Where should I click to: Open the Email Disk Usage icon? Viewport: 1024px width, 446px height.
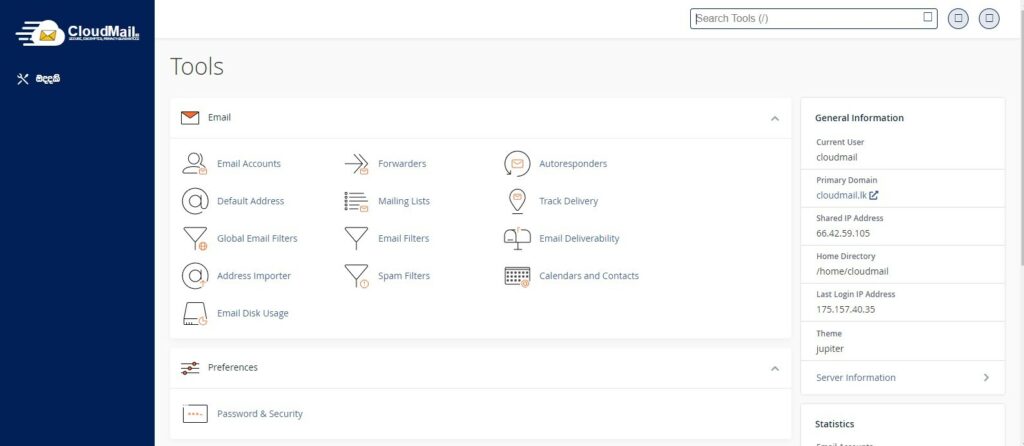coord(195,313)
